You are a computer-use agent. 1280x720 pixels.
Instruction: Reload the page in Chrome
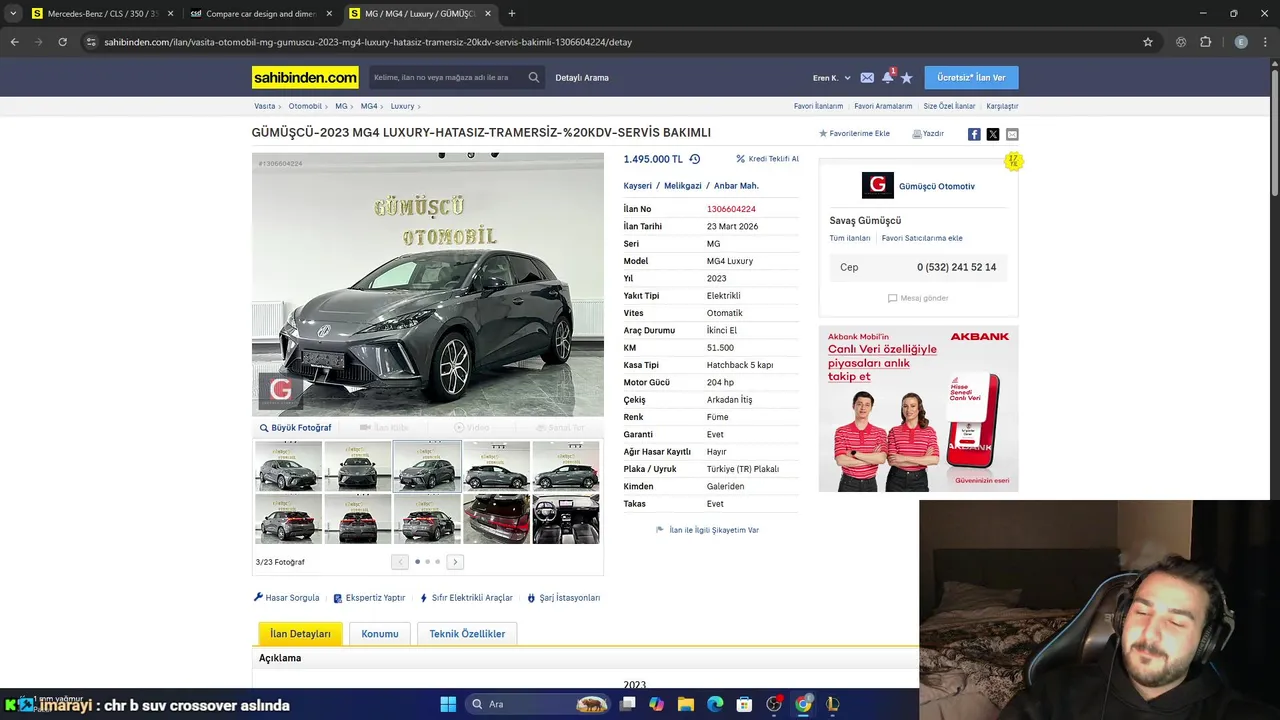pyautogui.click(x=62, y=42)
